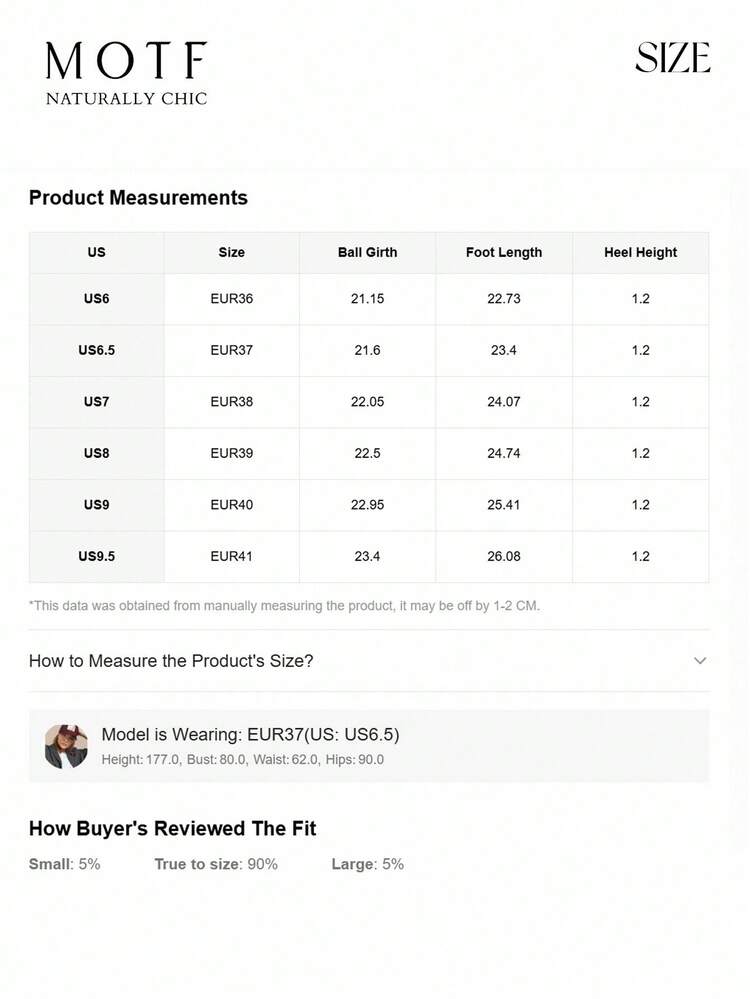Click the True to size fit rating
This screenshot has height=999, width=750.
[216, 864]
